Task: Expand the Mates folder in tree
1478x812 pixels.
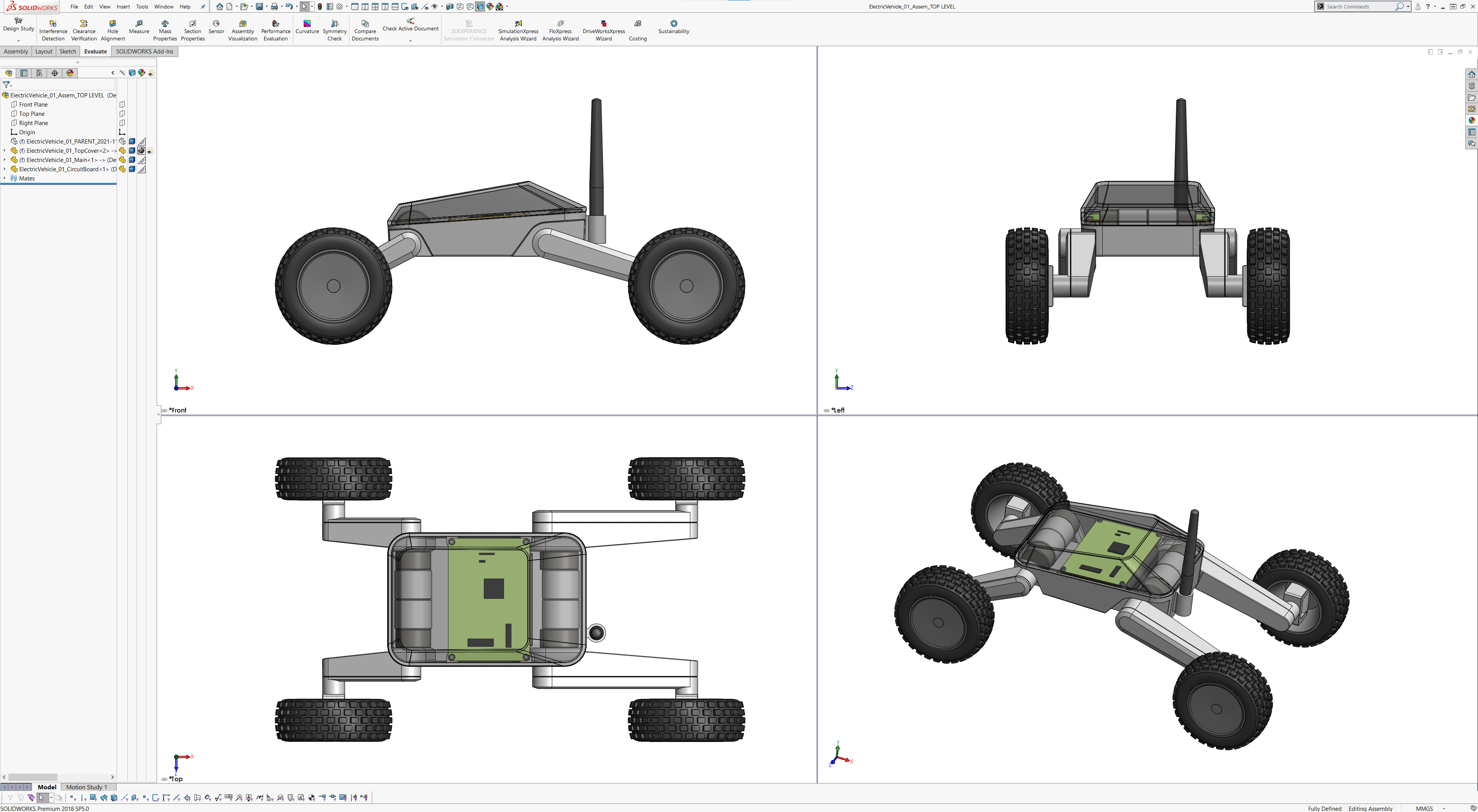Action: pyautogui.click(x=5, y=179)
